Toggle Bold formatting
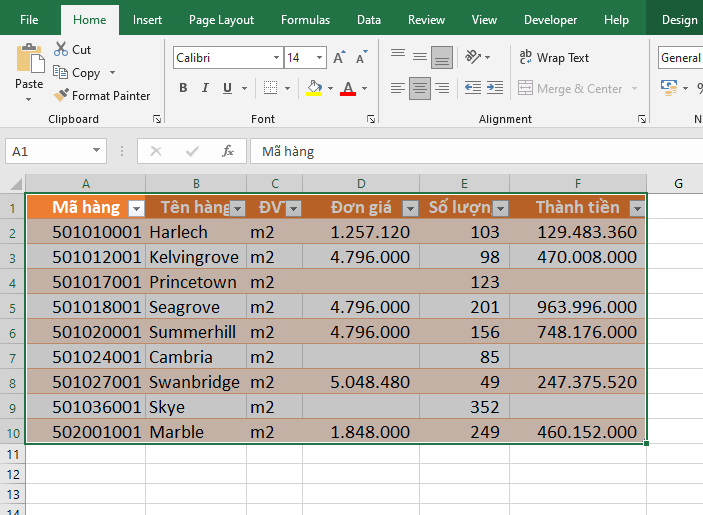 tap(183, 88)
